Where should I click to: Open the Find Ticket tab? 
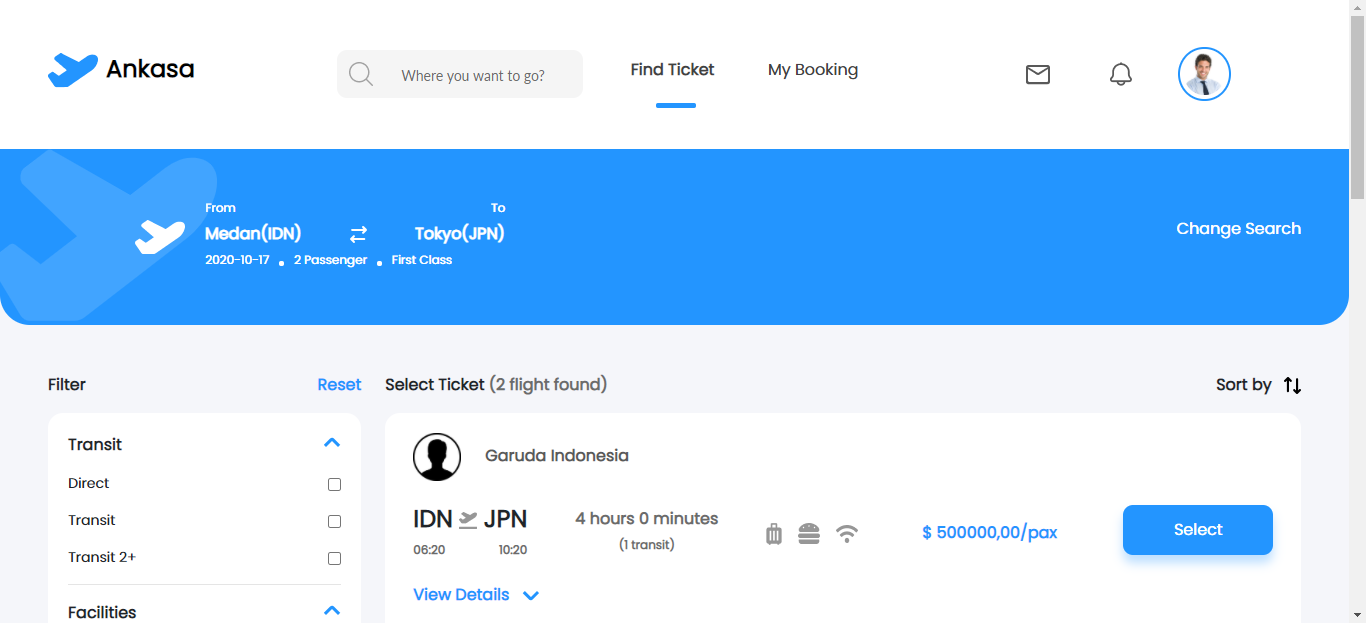tap(672, 69)
